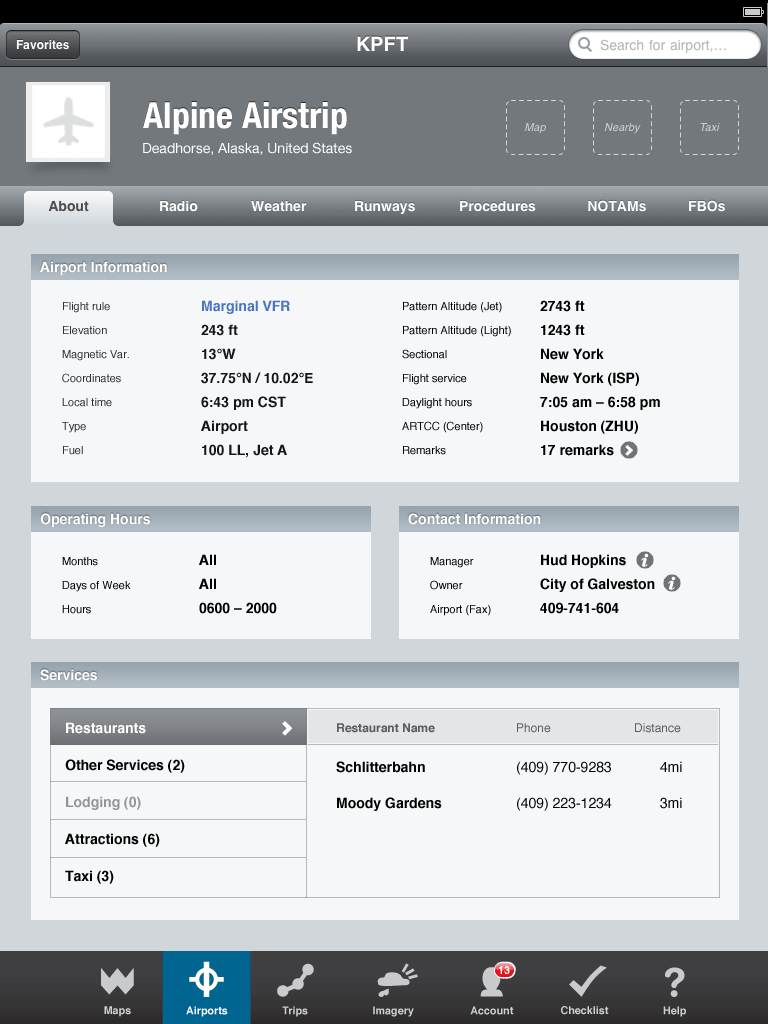Image resolution: width=768 pixels, height=1024 pixels.
Task: Select Other Services (2) category
Action: [x=178, y=765]
